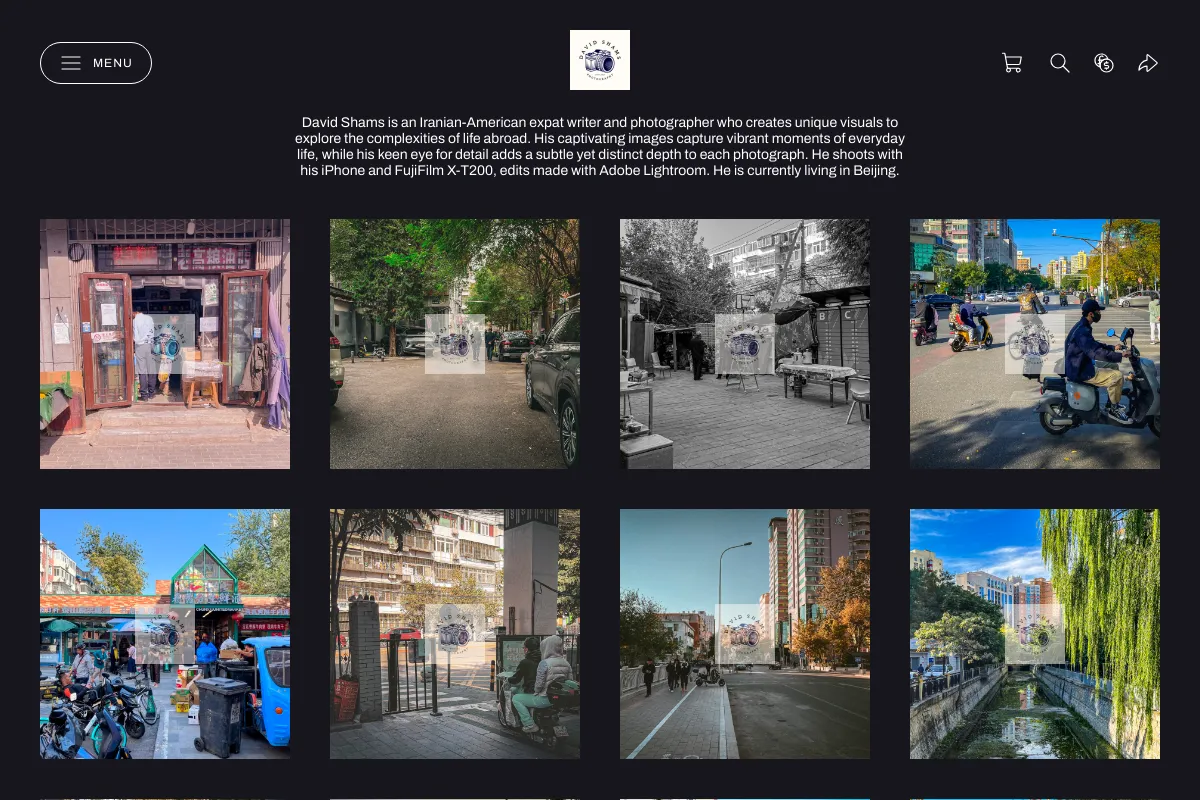Screen dimensions: 1200x800
Task: Open the currency selector icon
Action: [x=1104, y=63]
